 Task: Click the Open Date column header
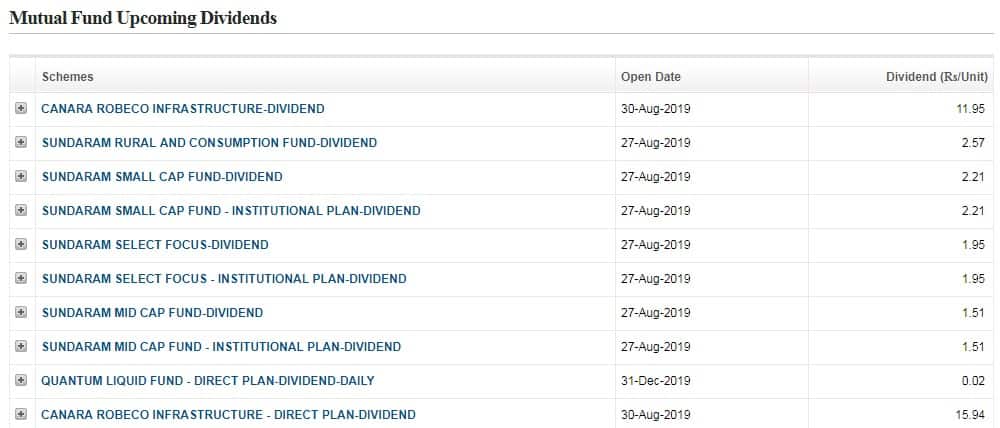click(651, 77)
